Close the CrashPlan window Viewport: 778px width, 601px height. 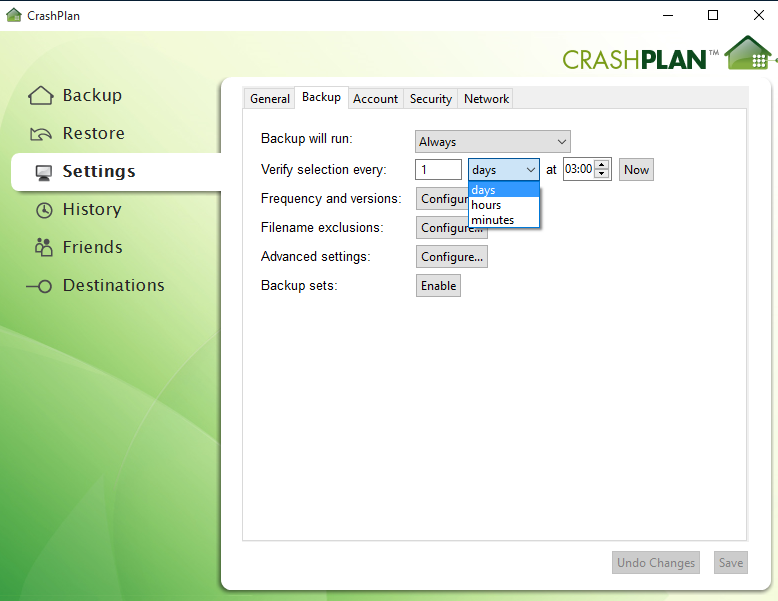[x=759, y=15]
